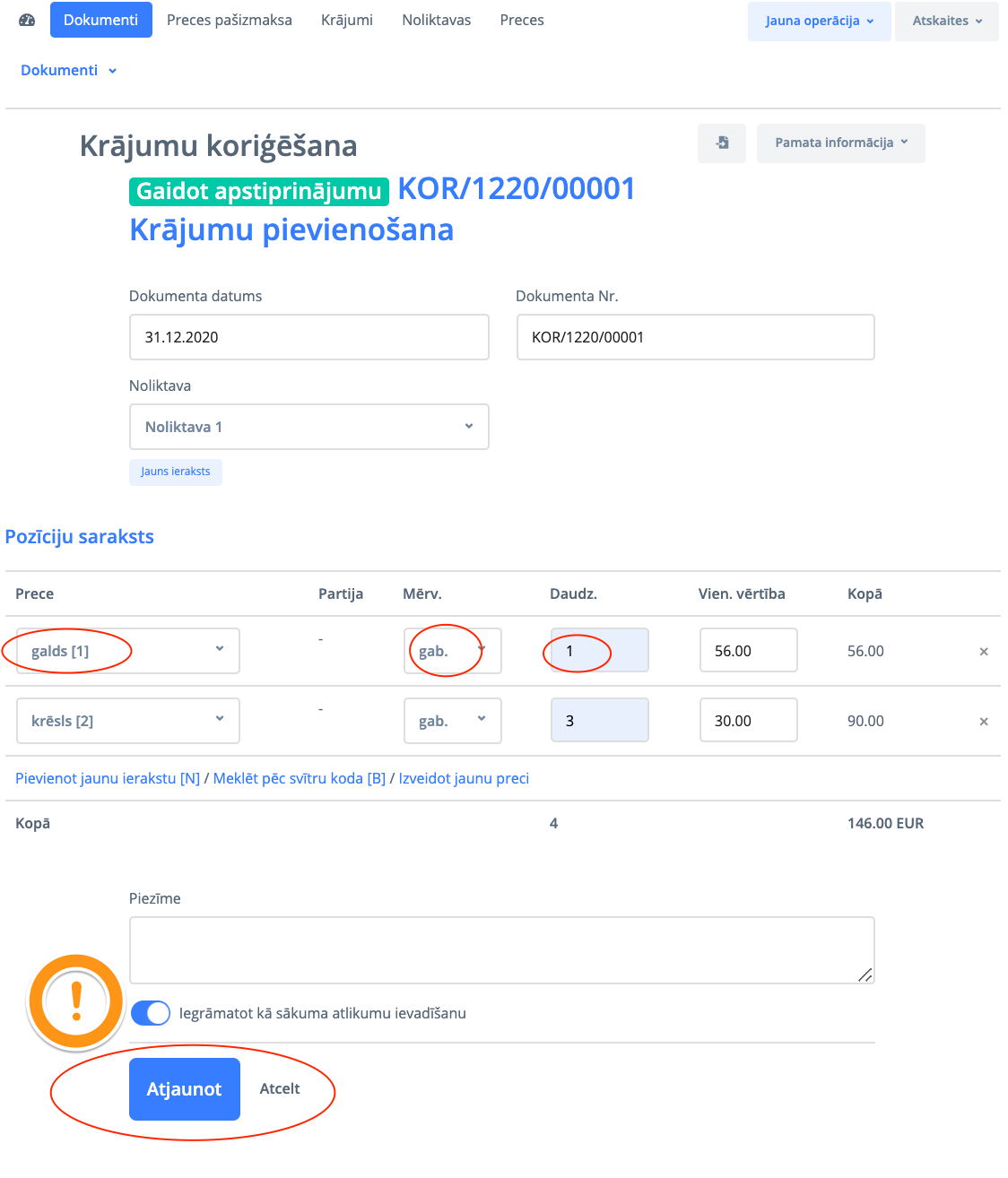Switch to the Krājumi tab
Viewport: 1008px width, 1178px height.
(x=347, y=20)
